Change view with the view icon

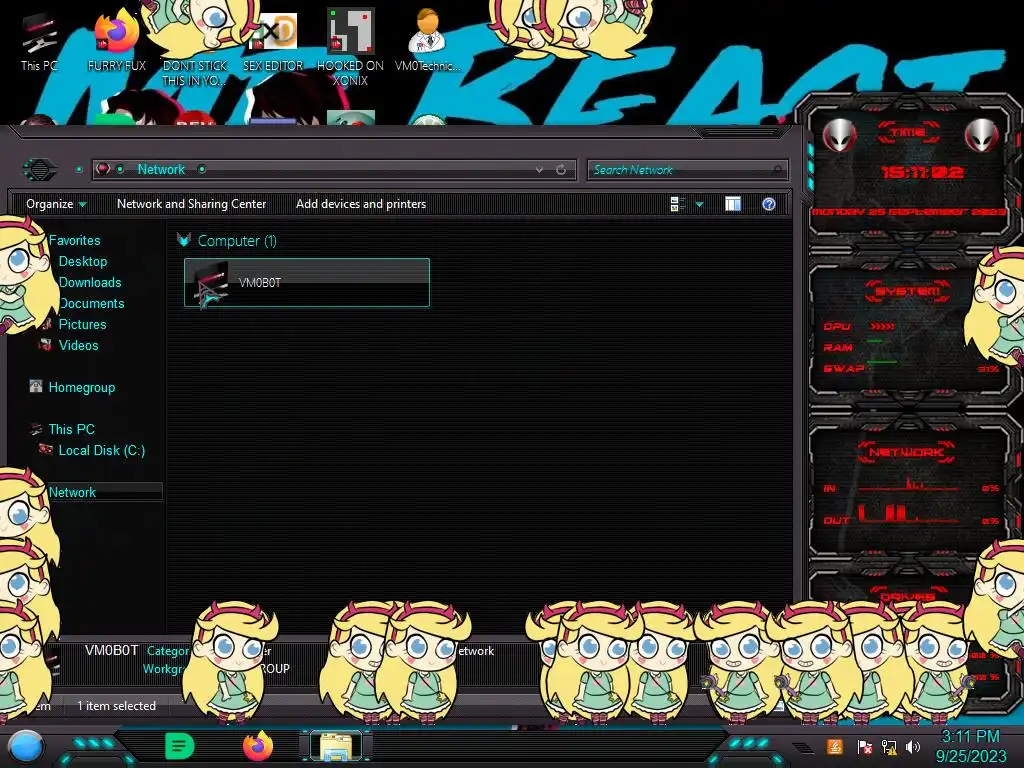[677, 204]
